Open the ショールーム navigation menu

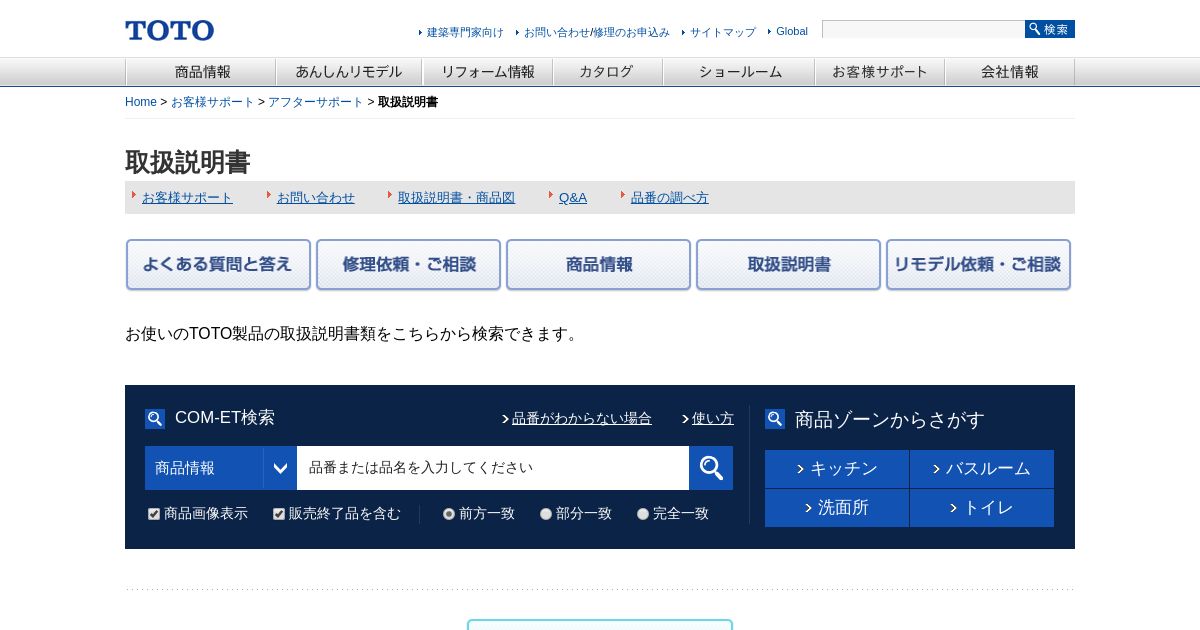739,72
